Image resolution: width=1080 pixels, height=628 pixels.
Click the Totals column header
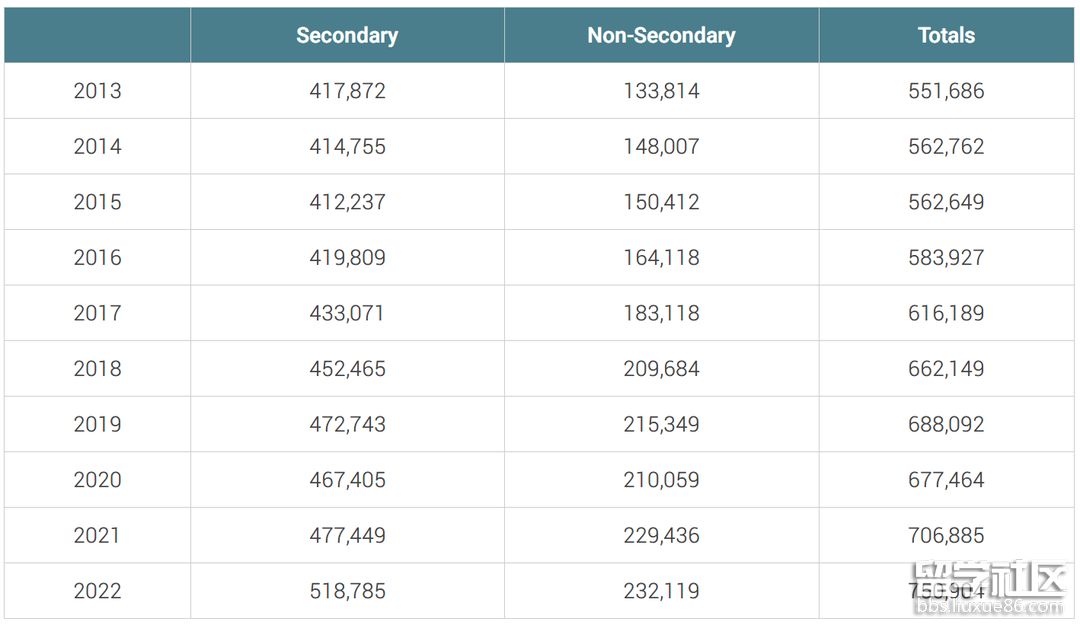[x=946, y=35]
